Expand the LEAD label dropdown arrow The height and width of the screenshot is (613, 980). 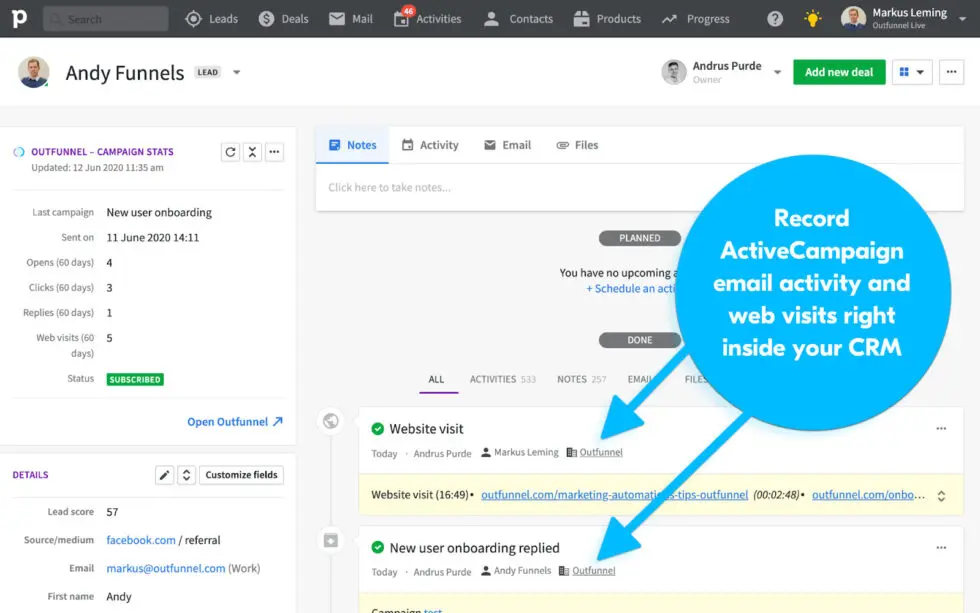[236, 72]
